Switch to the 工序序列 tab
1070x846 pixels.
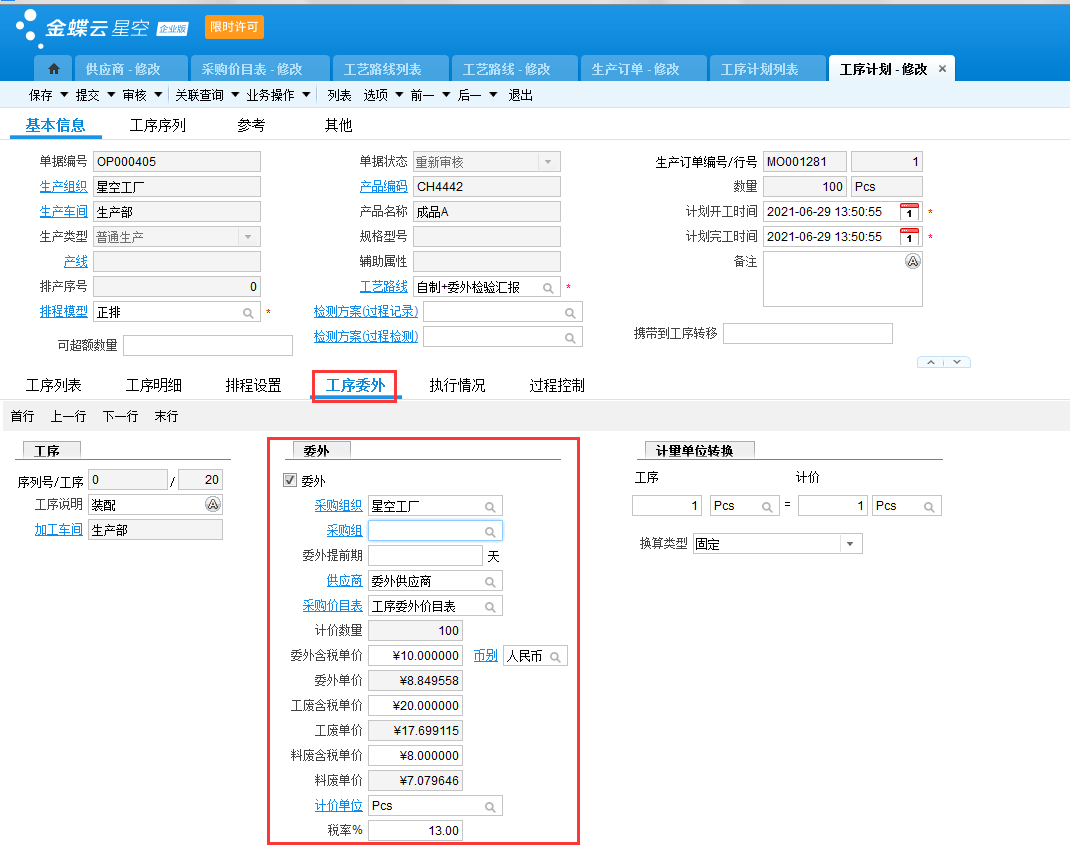coord(158,126)
